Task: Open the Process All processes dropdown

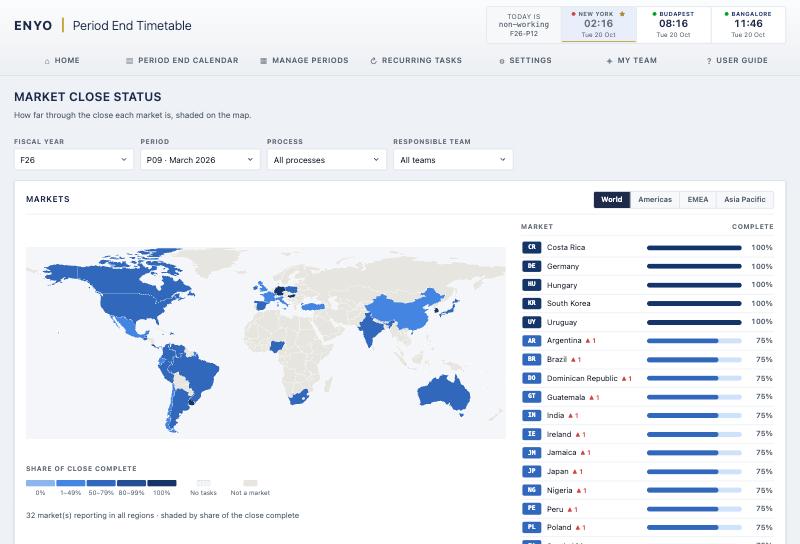Action: (327, 160)
